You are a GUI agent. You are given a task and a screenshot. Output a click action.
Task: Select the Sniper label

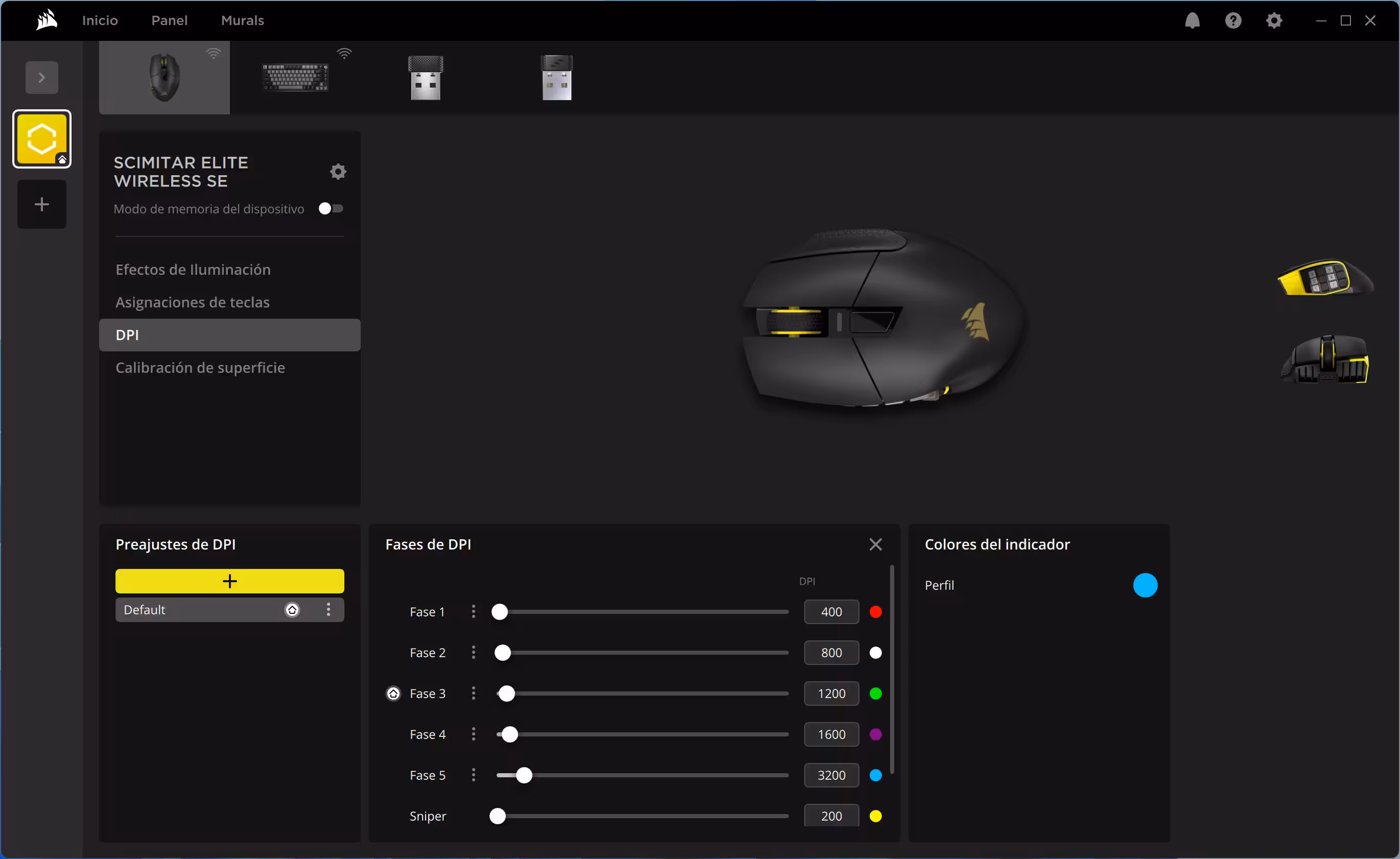(428, 817)
